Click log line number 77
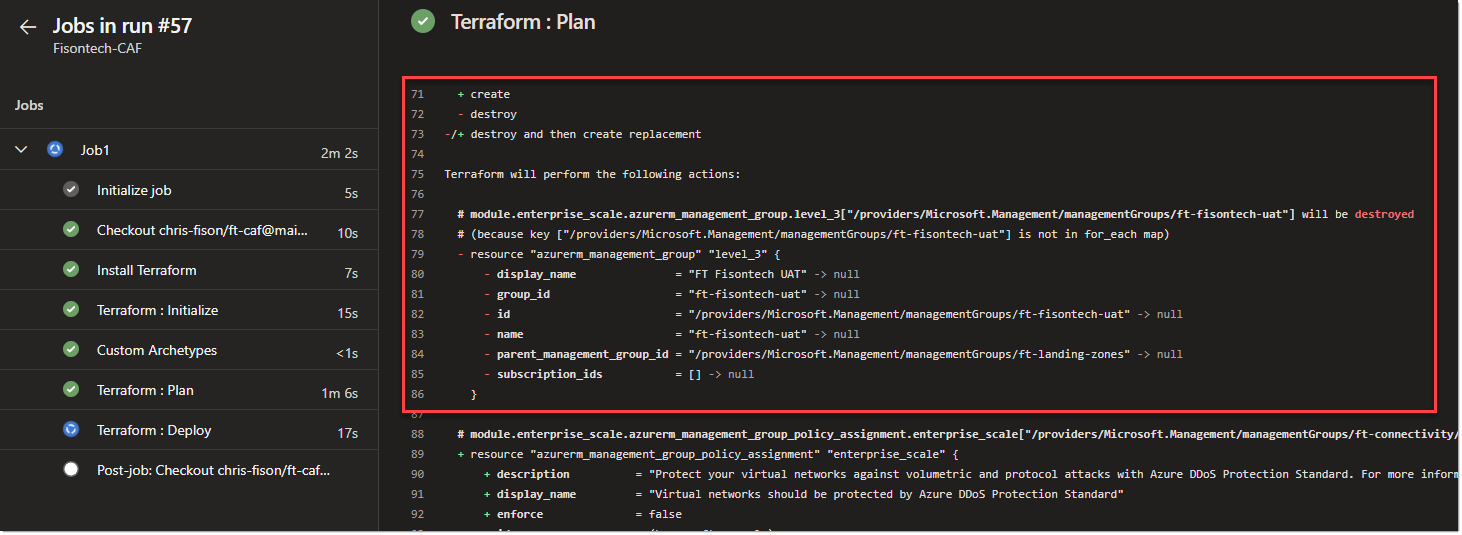 click(417, 214)
